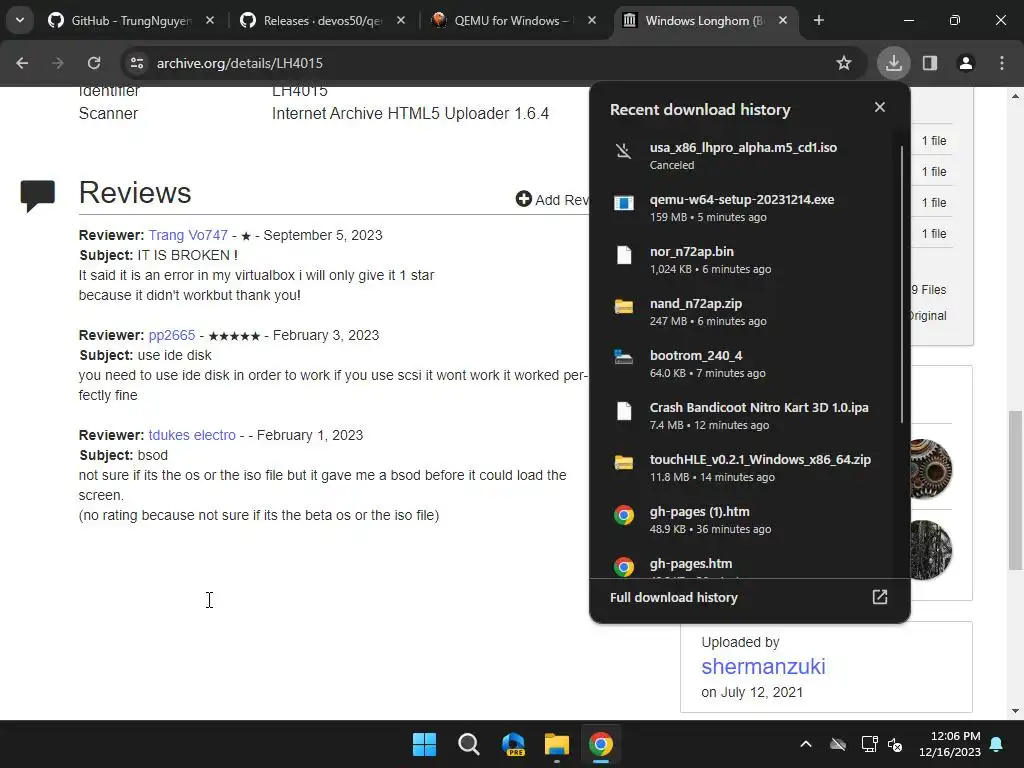Click Add Review button
Screen dimensions: 1024x768
pos(552,200)
